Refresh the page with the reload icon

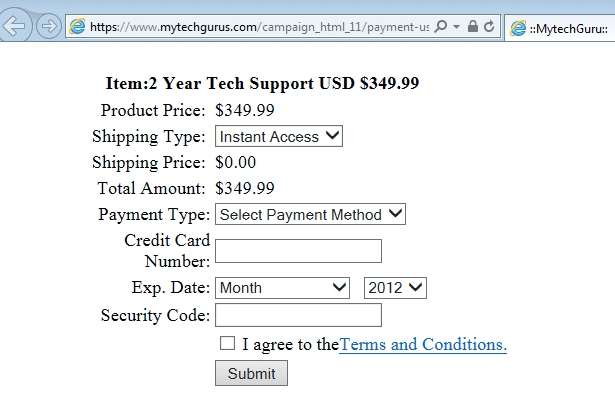click(x=489, y=26)
